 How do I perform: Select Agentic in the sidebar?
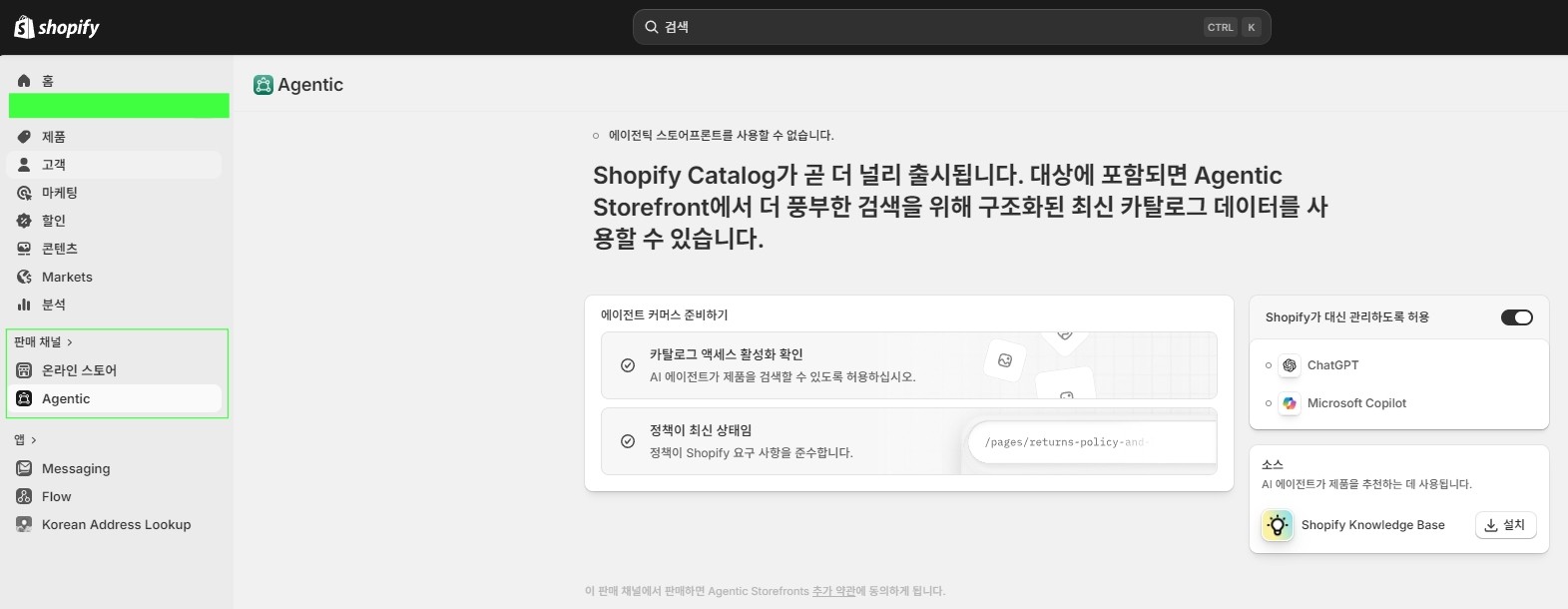[114, 398]
